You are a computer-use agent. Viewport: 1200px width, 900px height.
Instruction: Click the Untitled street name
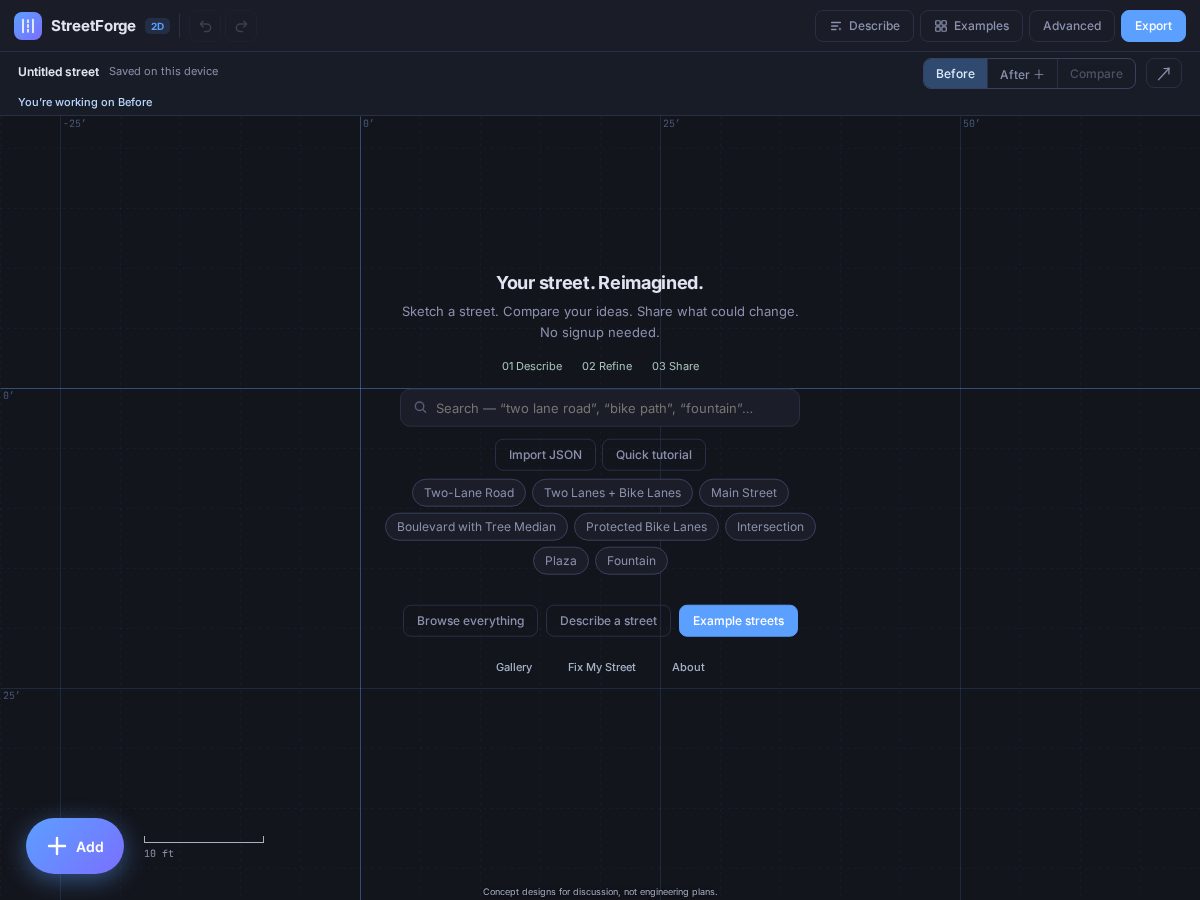coord(58,72)
